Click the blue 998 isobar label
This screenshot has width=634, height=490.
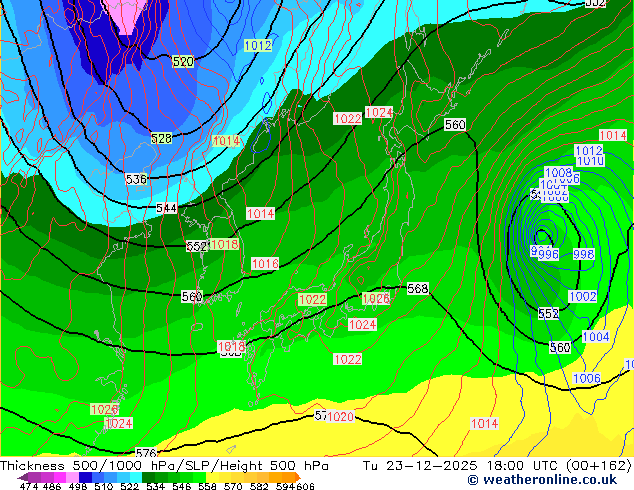coord(583,254)
